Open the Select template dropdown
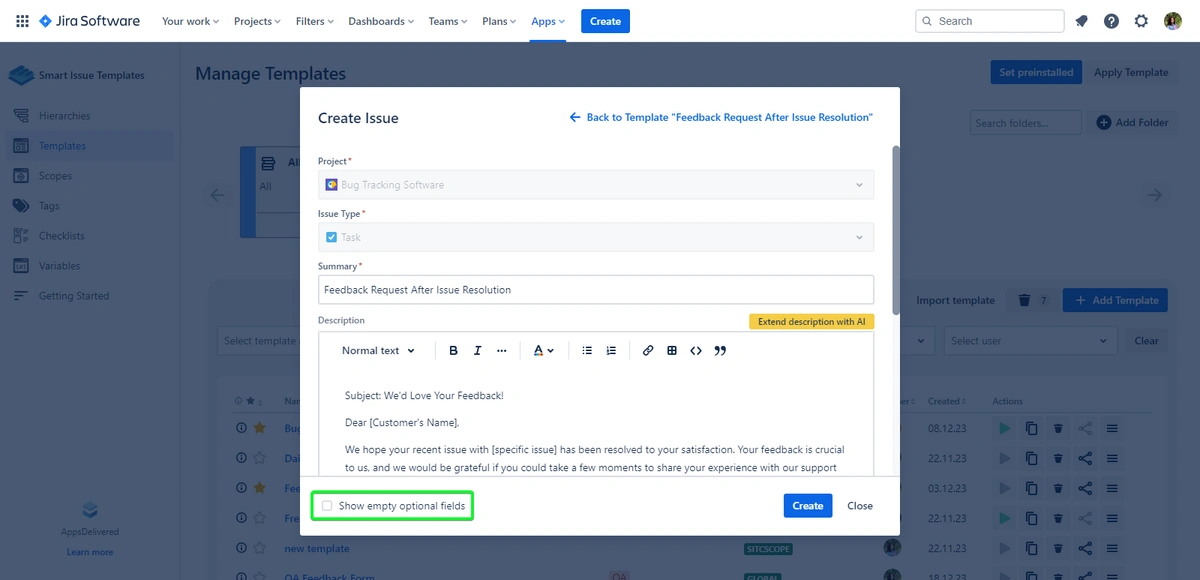The height and width of the screenshot is (580, 1200). point(259,341)
